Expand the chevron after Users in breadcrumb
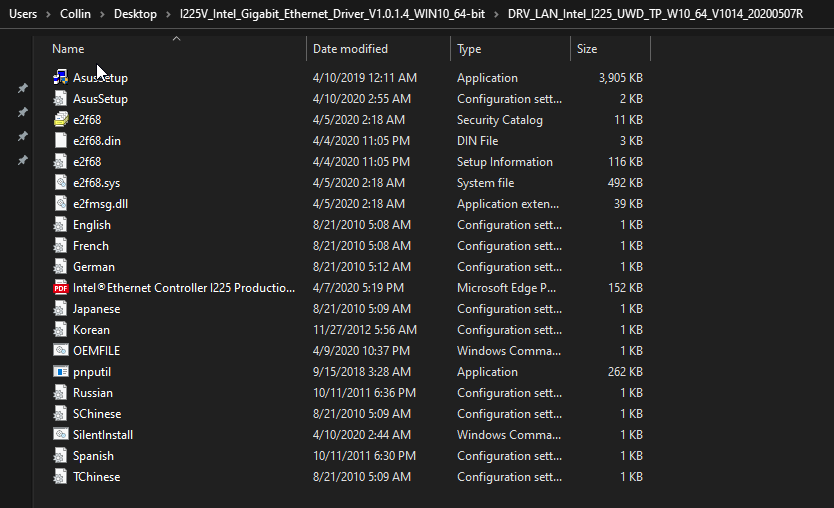The width and height of the screenshot is (834, 508). click(48, 14)
